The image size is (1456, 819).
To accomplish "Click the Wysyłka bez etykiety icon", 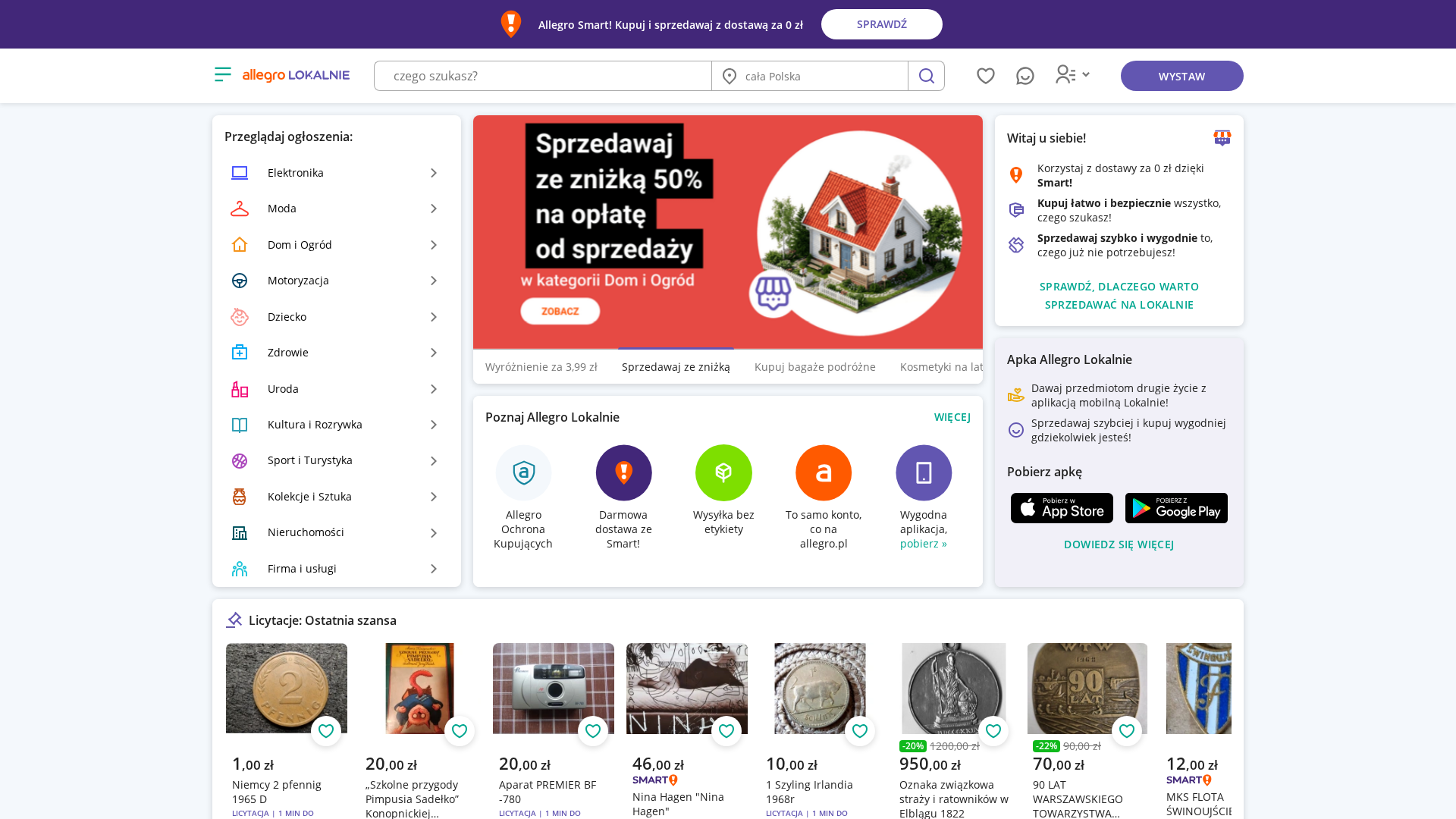I will pos(723,472).
